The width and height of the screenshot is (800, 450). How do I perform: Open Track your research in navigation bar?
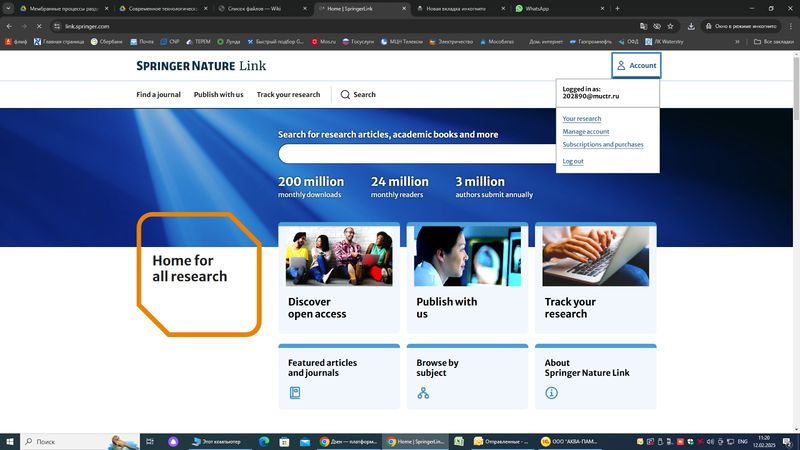(x=288, y=94)
